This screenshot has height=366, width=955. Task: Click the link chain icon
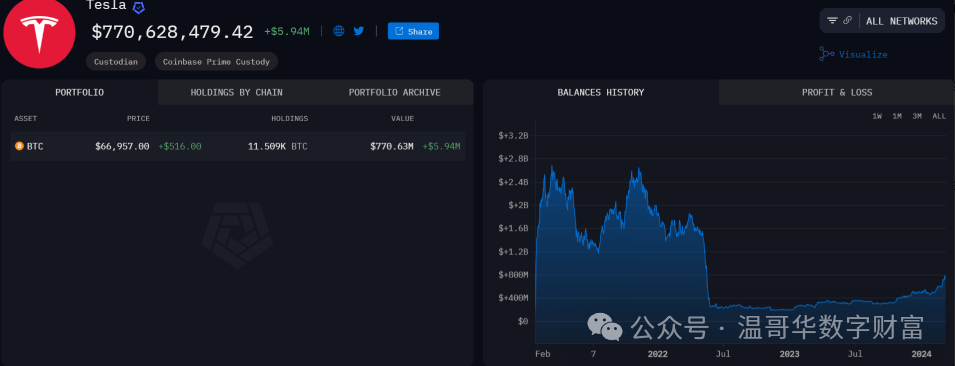[x=847, y=21]
